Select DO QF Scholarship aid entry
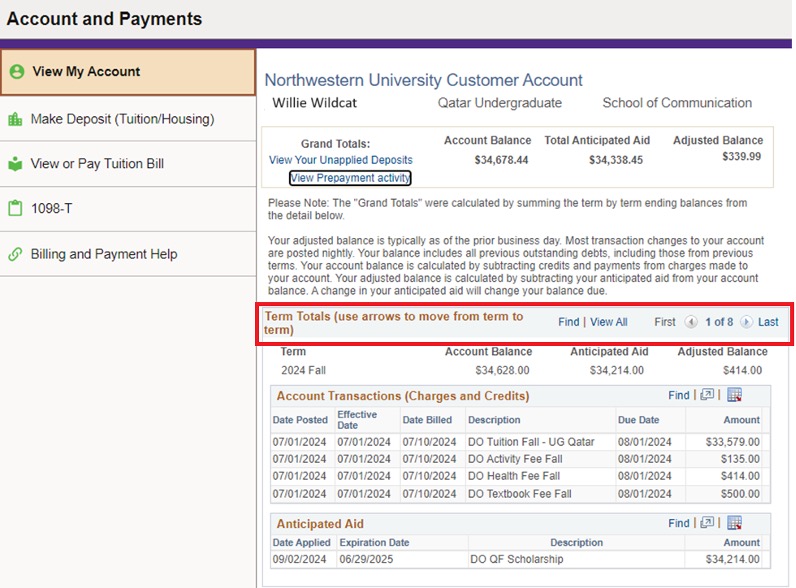 pyautogui.click(x=516, y=559)
